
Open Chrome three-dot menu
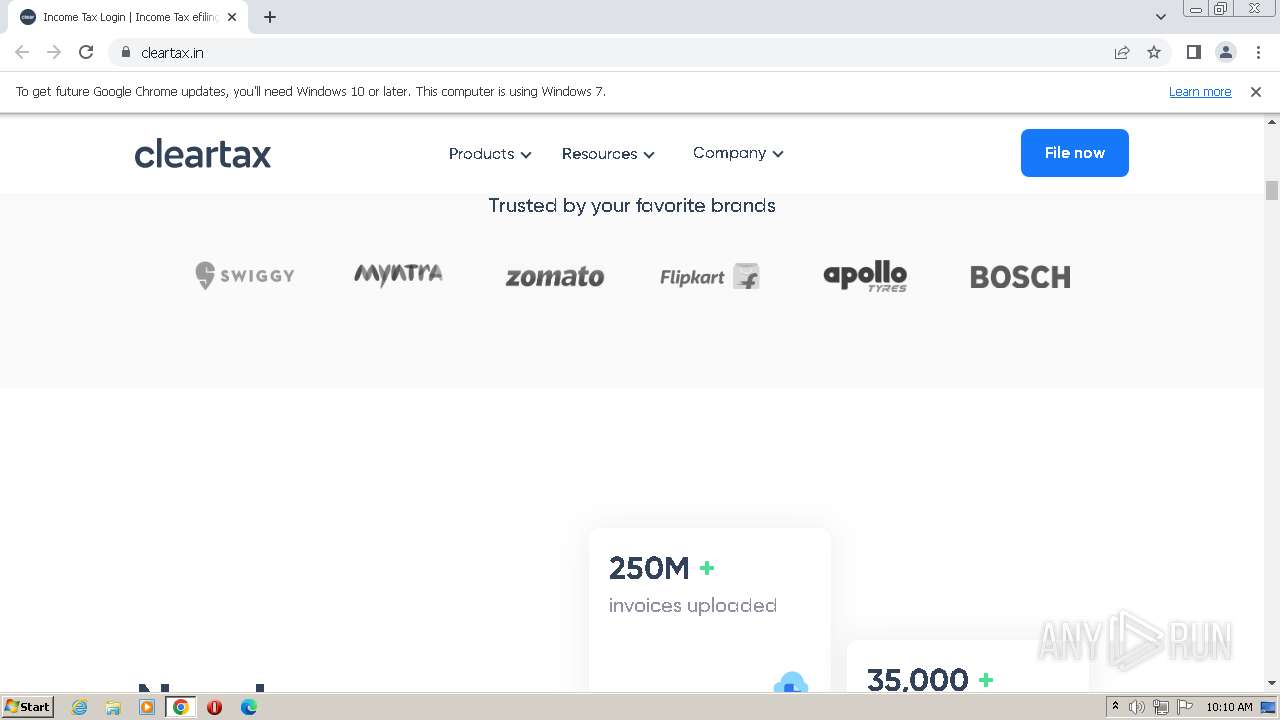point(1258,52)
